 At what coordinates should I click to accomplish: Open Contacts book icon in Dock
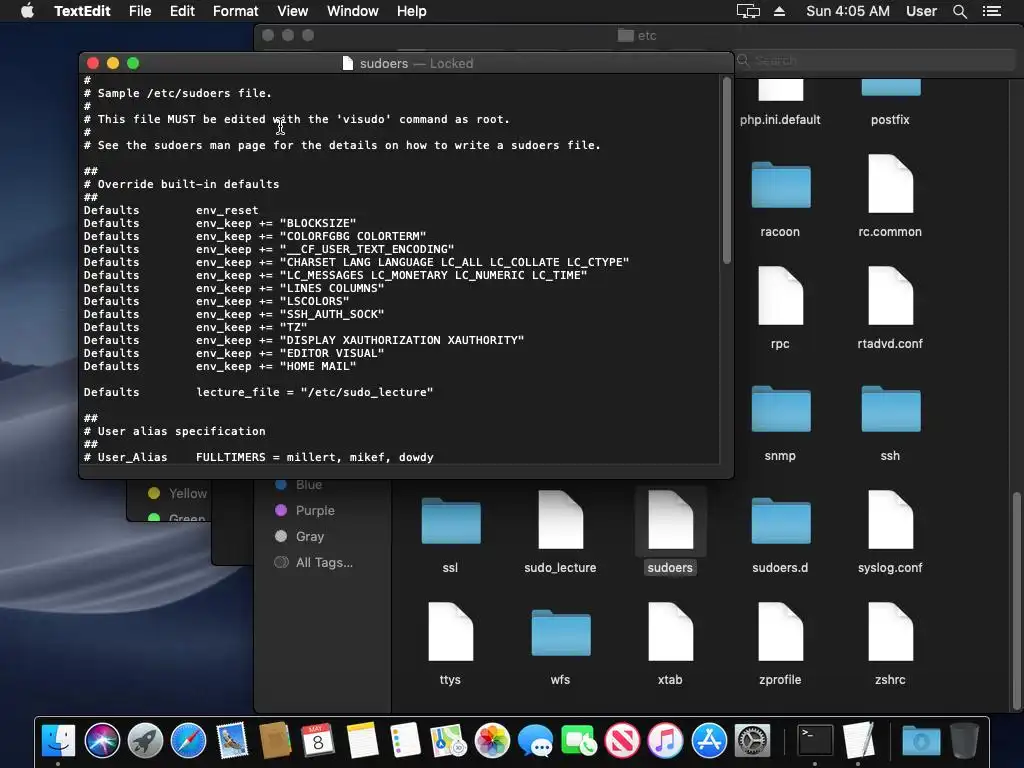(x=275, y=741)
